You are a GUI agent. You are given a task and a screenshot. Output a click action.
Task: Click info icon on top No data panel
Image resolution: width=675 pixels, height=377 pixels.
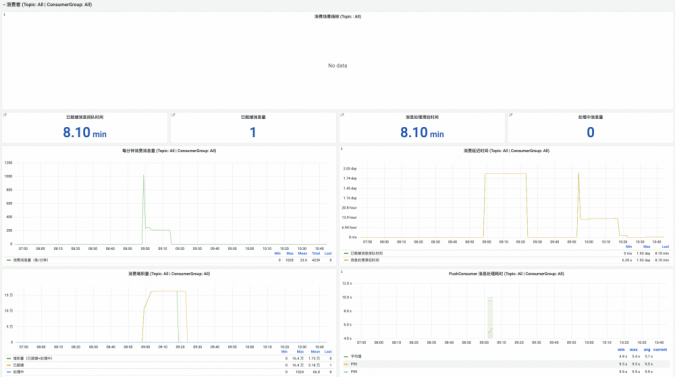pyautogui.click(x=4, y=15)
